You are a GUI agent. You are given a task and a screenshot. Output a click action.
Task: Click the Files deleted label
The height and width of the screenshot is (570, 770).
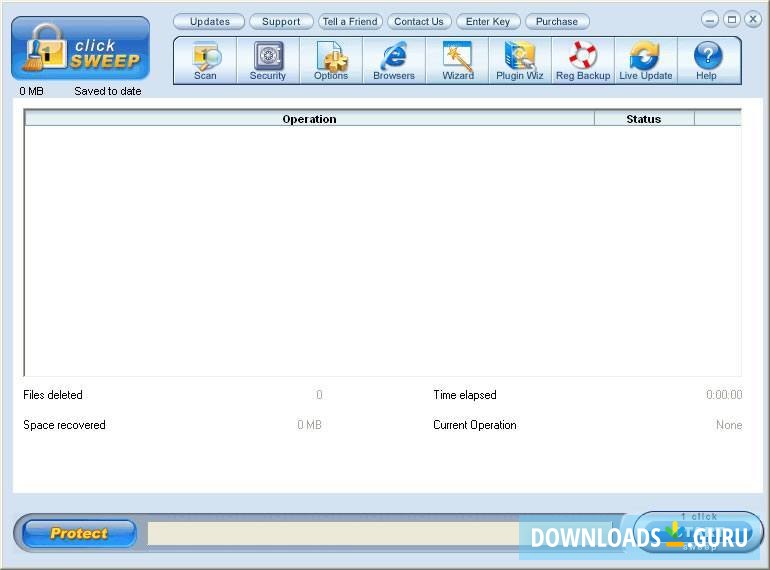click(53, 395)
